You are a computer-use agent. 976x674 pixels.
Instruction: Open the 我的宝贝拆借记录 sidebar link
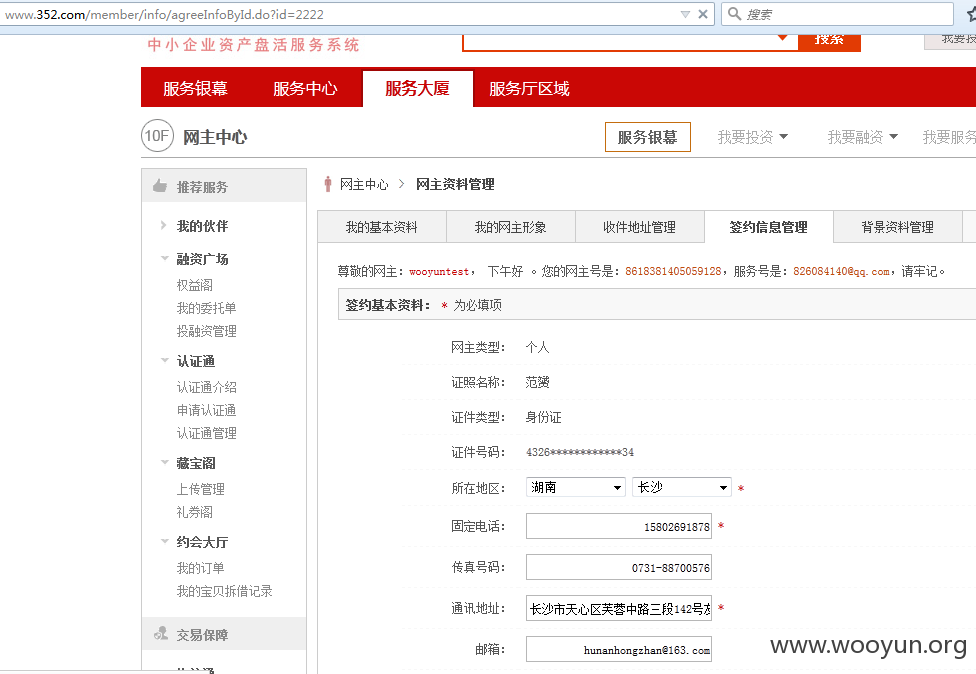pos(225,591)
